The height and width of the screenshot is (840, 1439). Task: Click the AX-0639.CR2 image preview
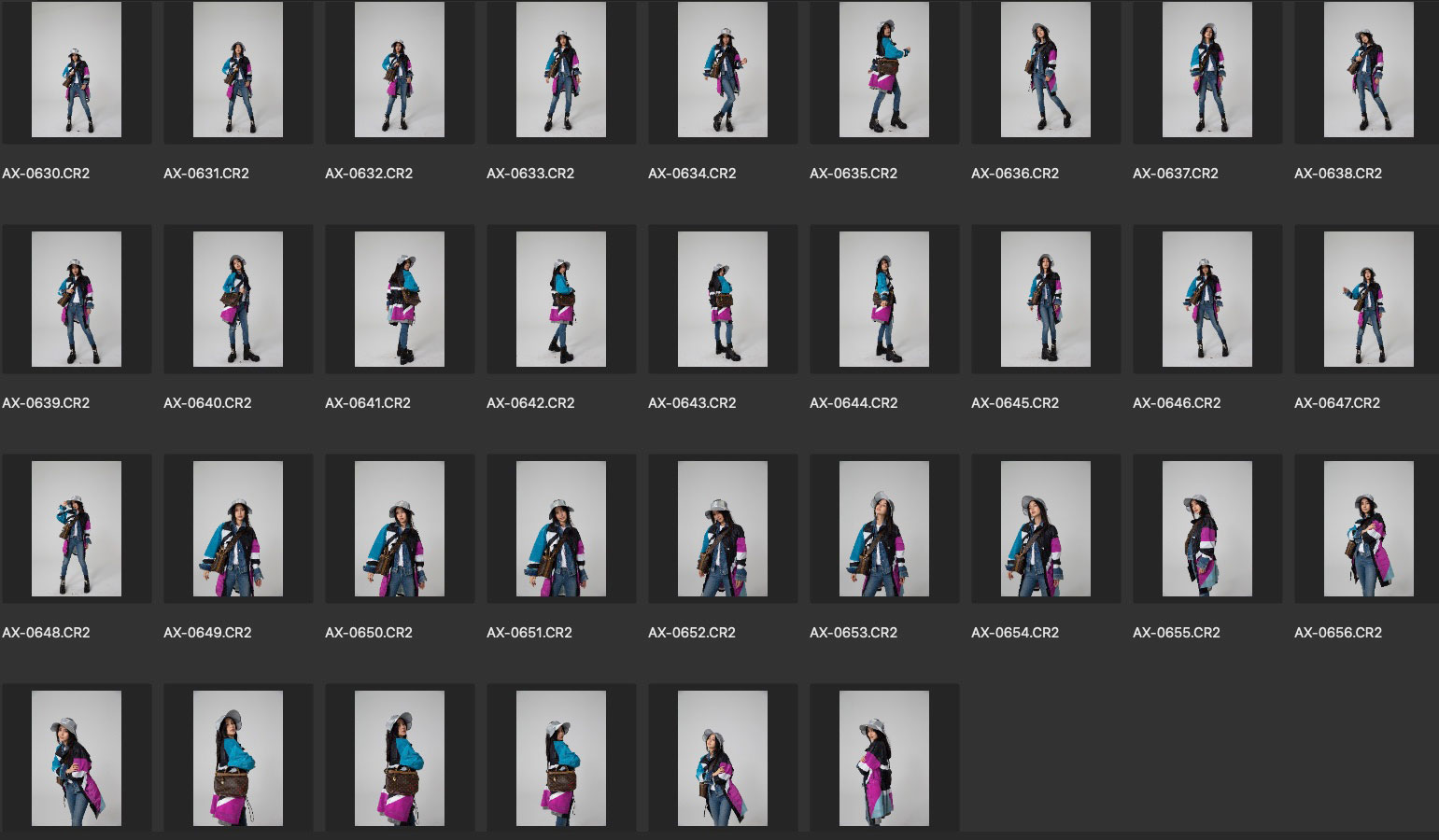(77, 300)
